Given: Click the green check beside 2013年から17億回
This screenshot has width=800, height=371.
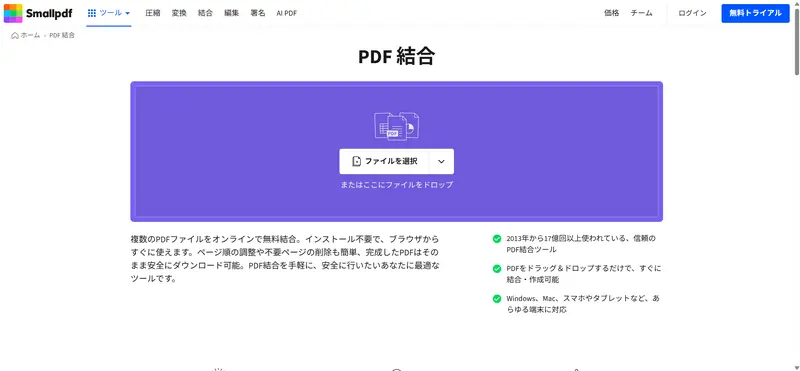Looking at the screenshot, I should coord(496,238).
